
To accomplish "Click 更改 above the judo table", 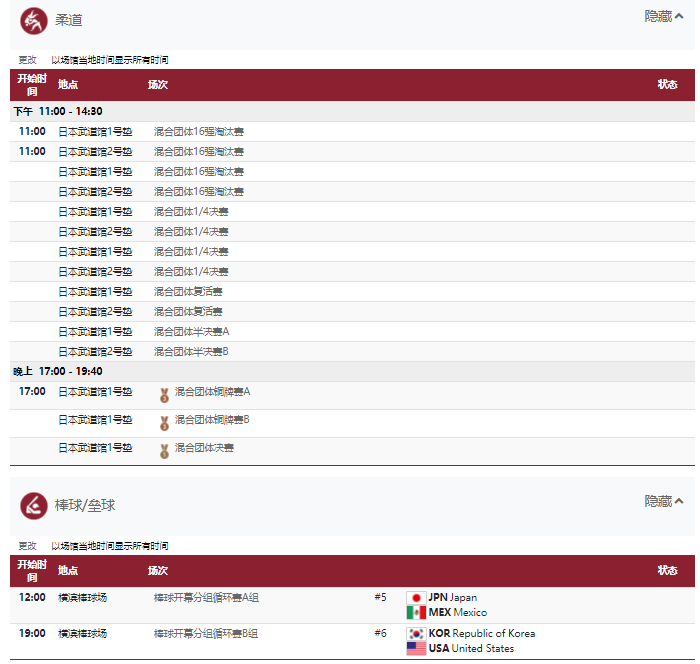I will [x=28, y=60].
